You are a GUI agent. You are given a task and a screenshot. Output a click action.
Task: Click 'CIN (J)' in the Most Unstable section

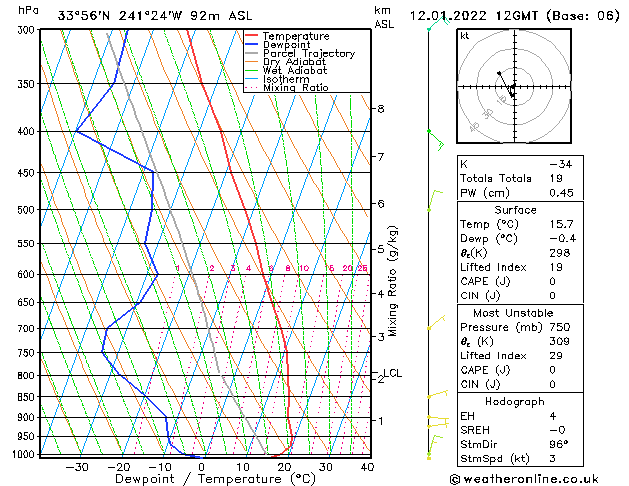[x=480, y=385]
